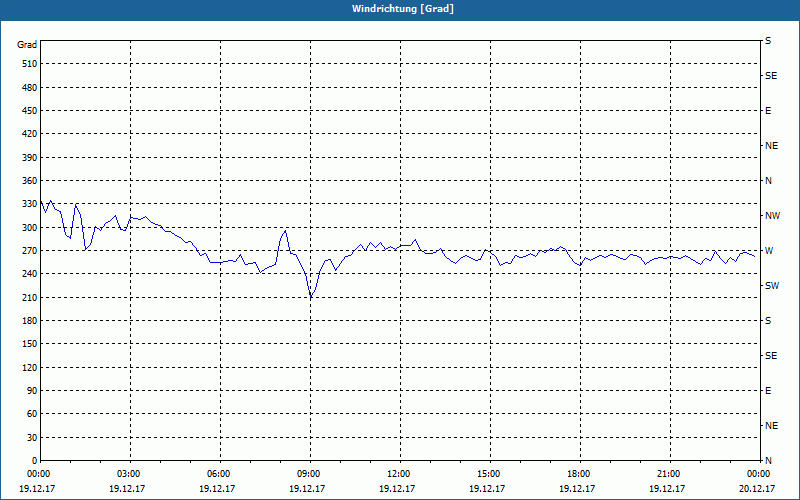Select the 15:00 time label
The width and height of the screenshot is (800, 500).
click(490, 474)
